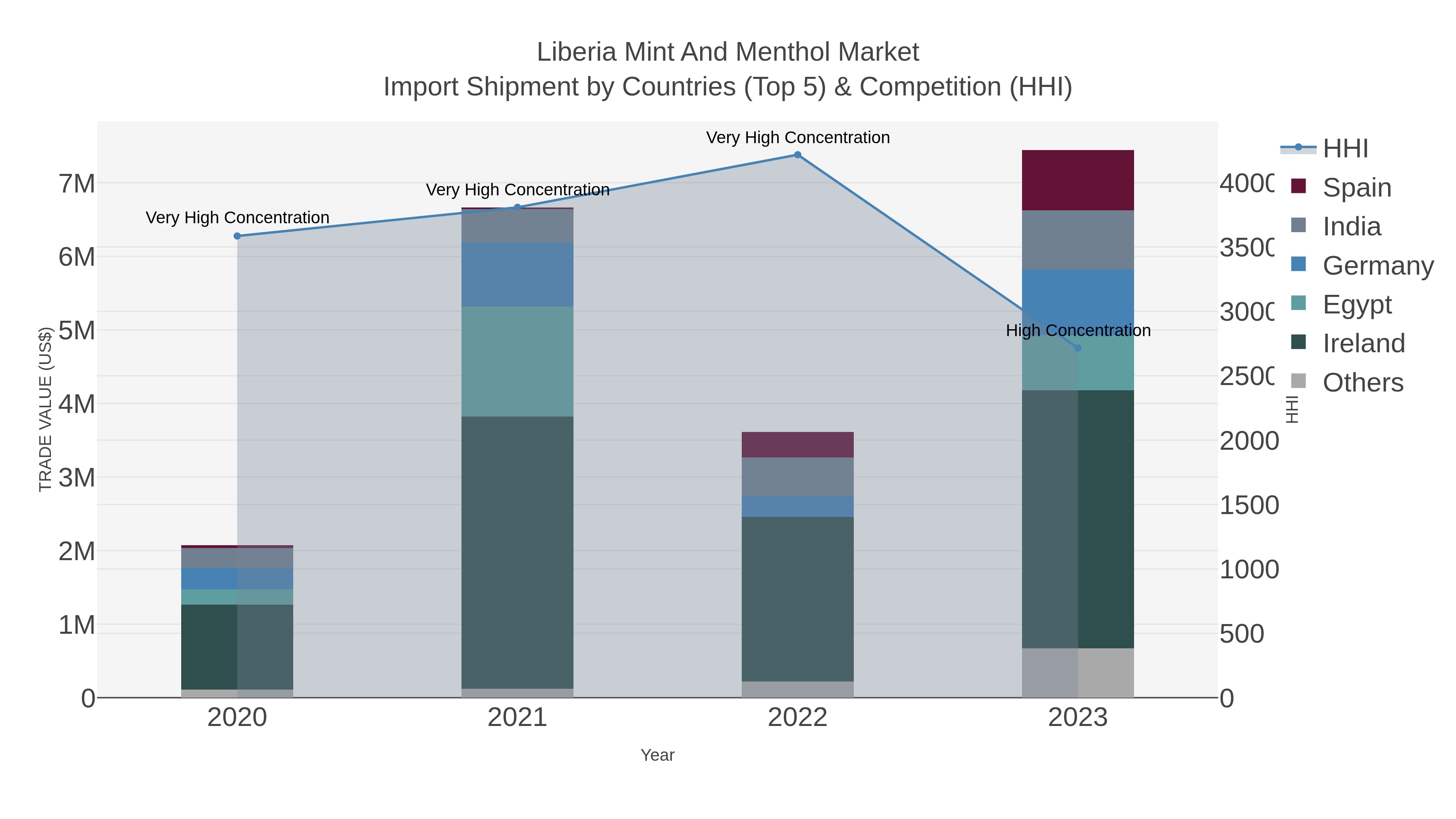Toggle the India legend entry

point(1336,226)
